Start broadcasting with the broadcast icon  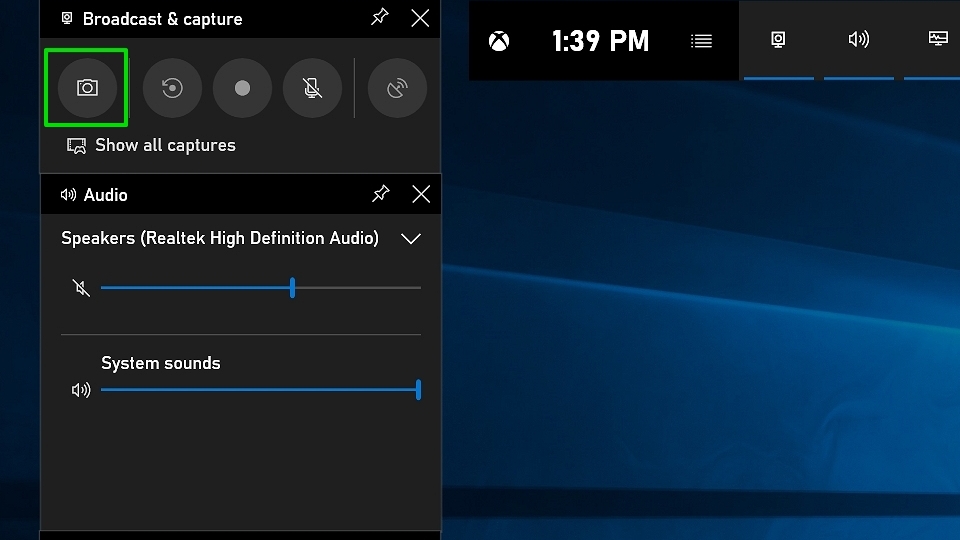[397, 88]
